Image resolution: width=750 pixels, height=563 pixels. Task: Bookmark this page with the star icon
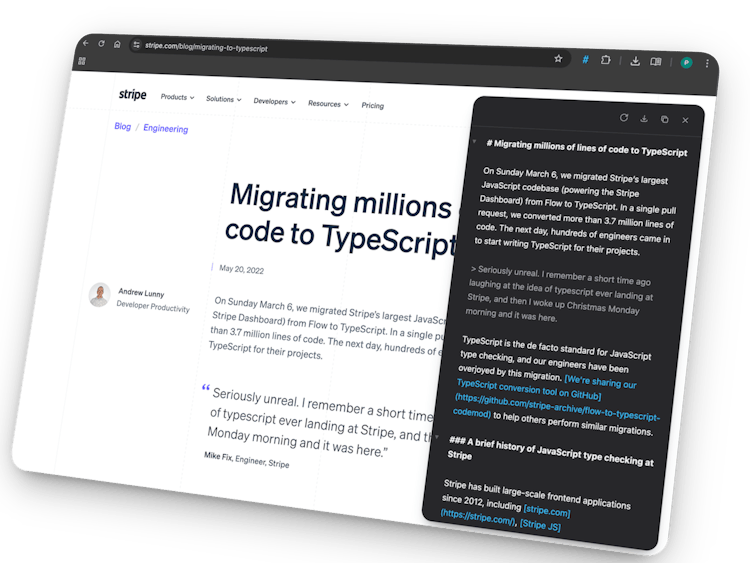coord(558,59)
